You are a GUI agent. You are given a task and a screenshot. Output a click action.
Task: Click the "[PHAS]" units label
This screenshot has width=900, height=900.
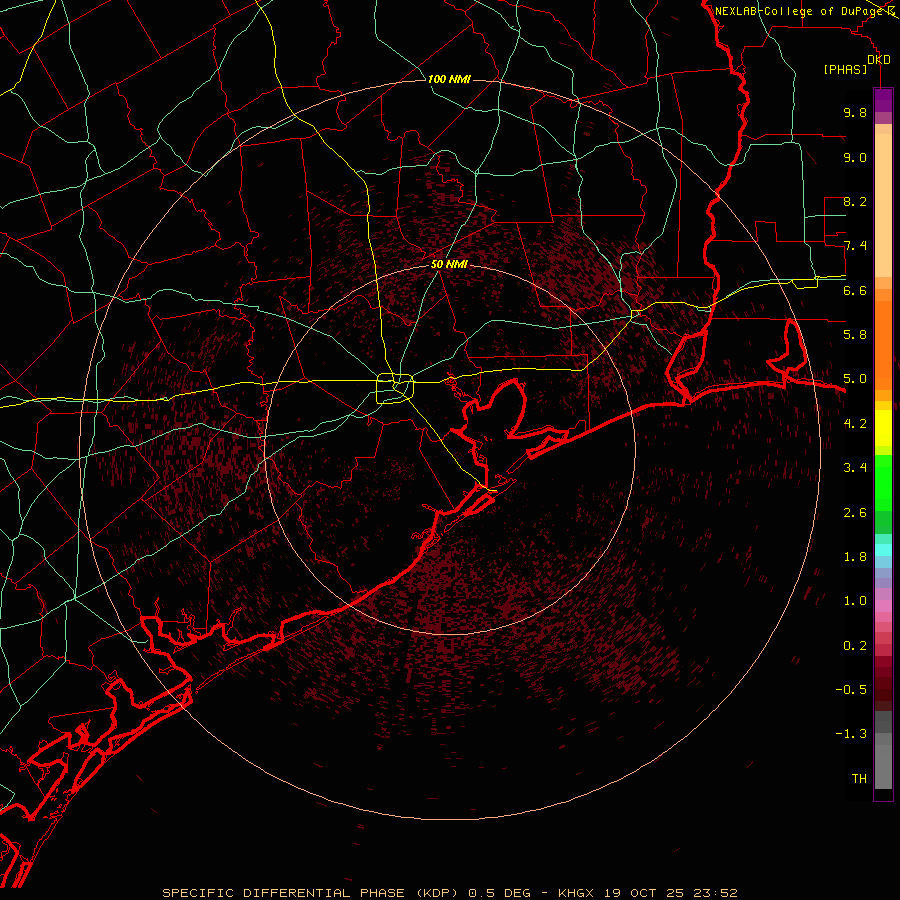tap(845, 70)
